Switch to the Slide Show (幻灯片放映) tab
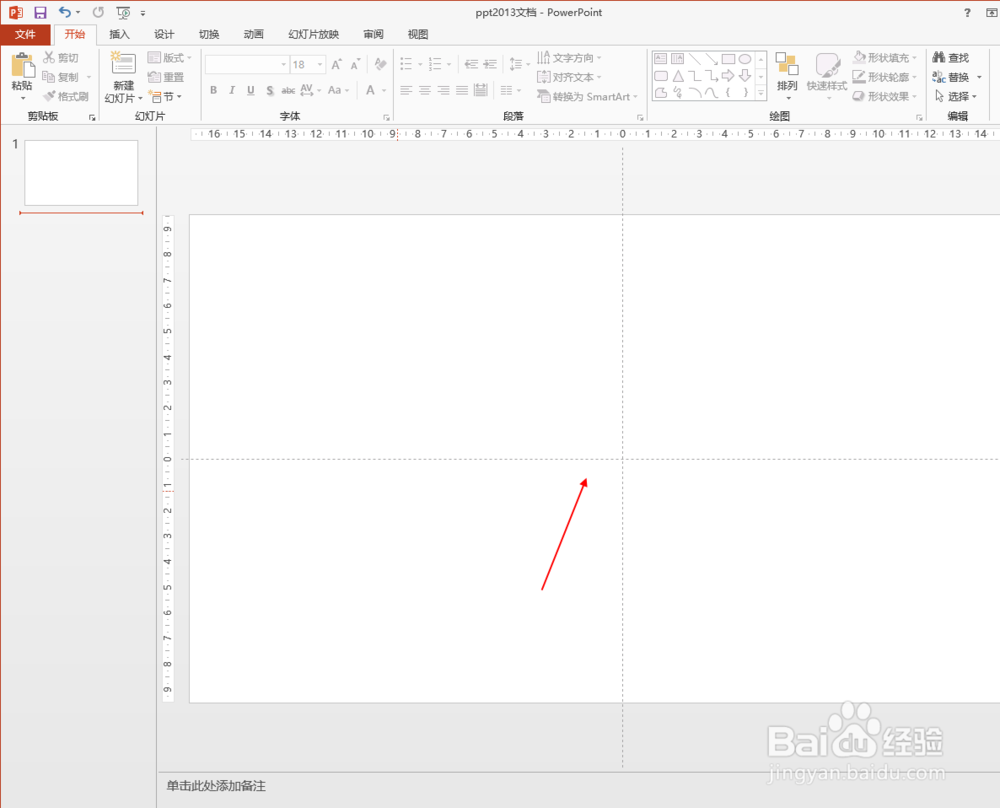Viewport: 1000px width, 808px height. tap(313, 34)
